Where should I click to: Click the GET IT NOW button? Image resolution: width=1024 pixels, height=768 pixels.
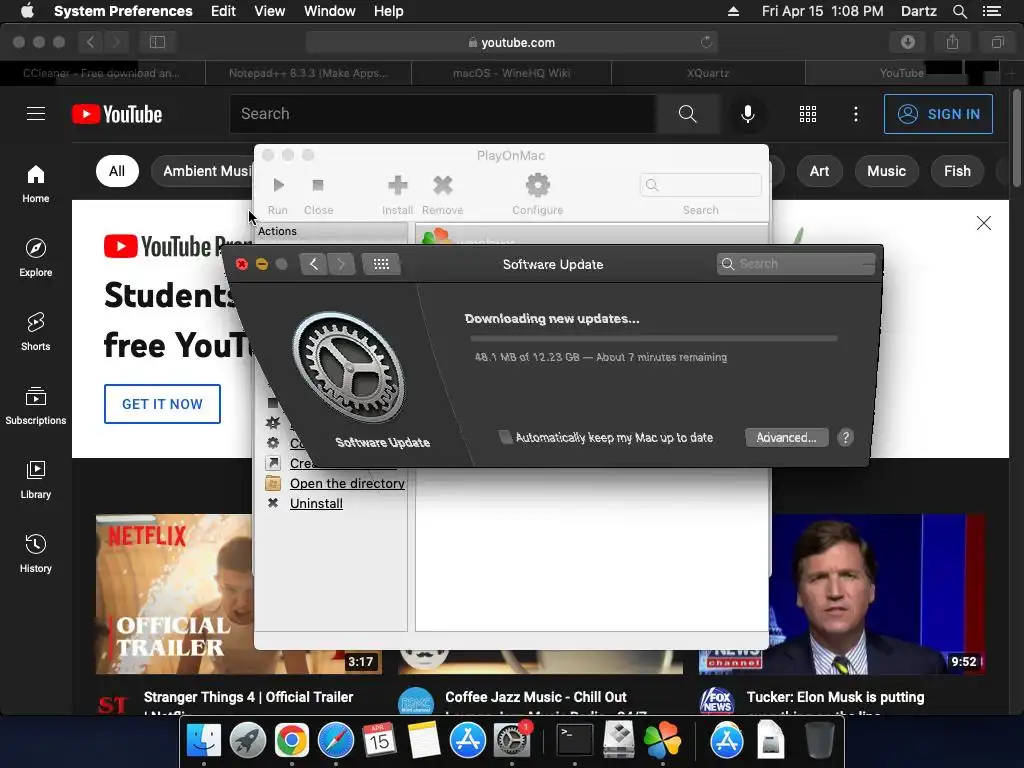coord(162,404)
